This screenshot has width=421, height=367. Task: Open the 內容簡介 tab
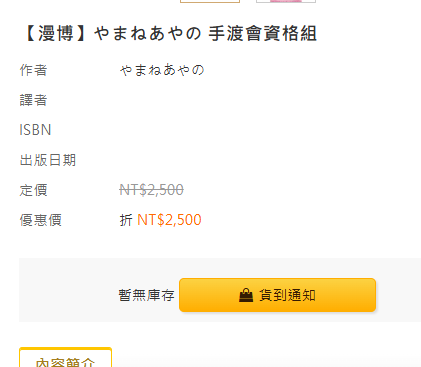tap(65, 358)
